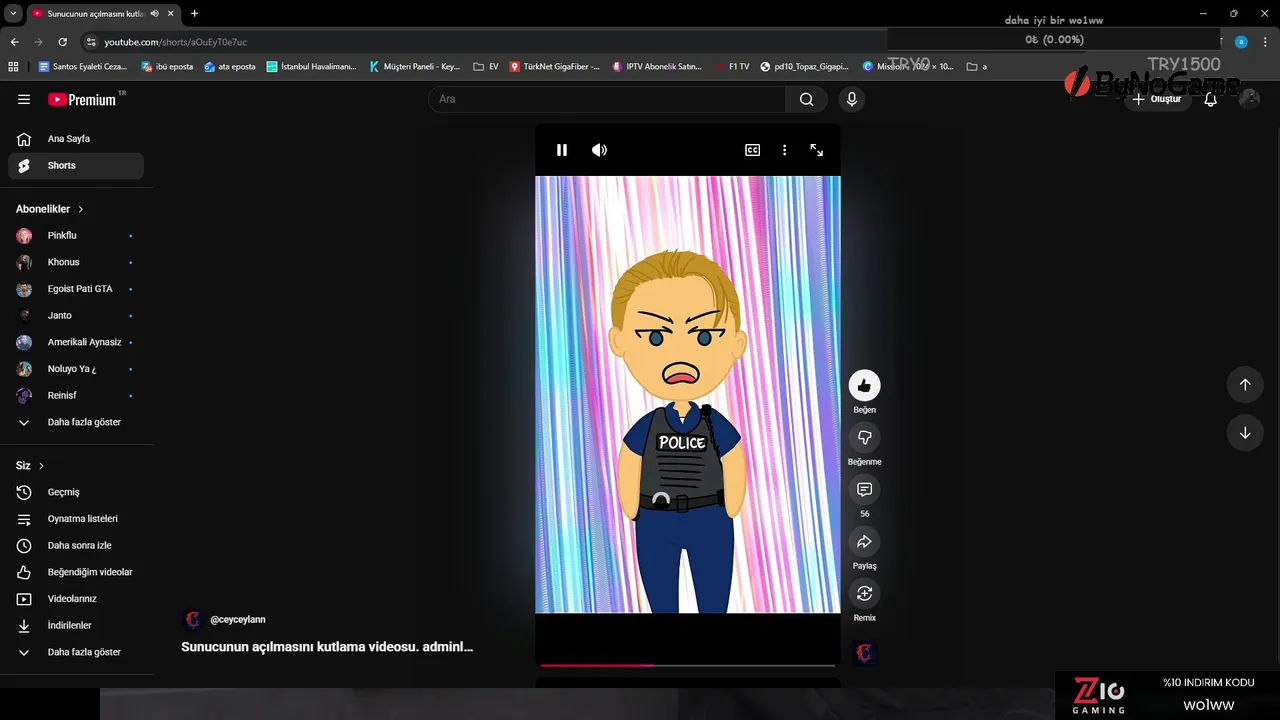Viewport: 1280px width, 720px height.
Task: Open İndirilenler downloads
Action: pyautogui.click(x=76, y=625)
